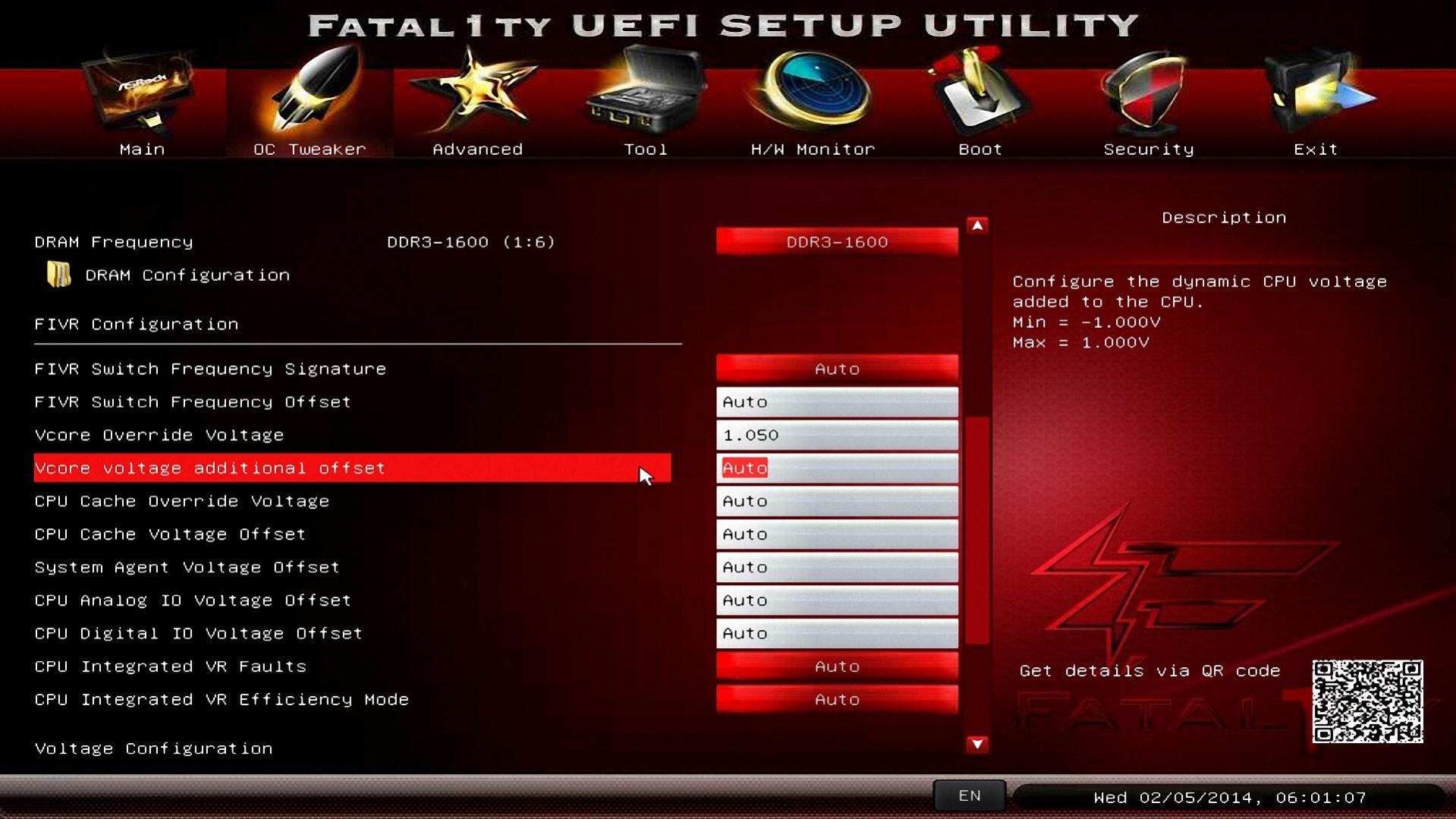Select the Vcore Override Voltage label
The height and width of the screenshot is (819, 1456).
(159, 435)
